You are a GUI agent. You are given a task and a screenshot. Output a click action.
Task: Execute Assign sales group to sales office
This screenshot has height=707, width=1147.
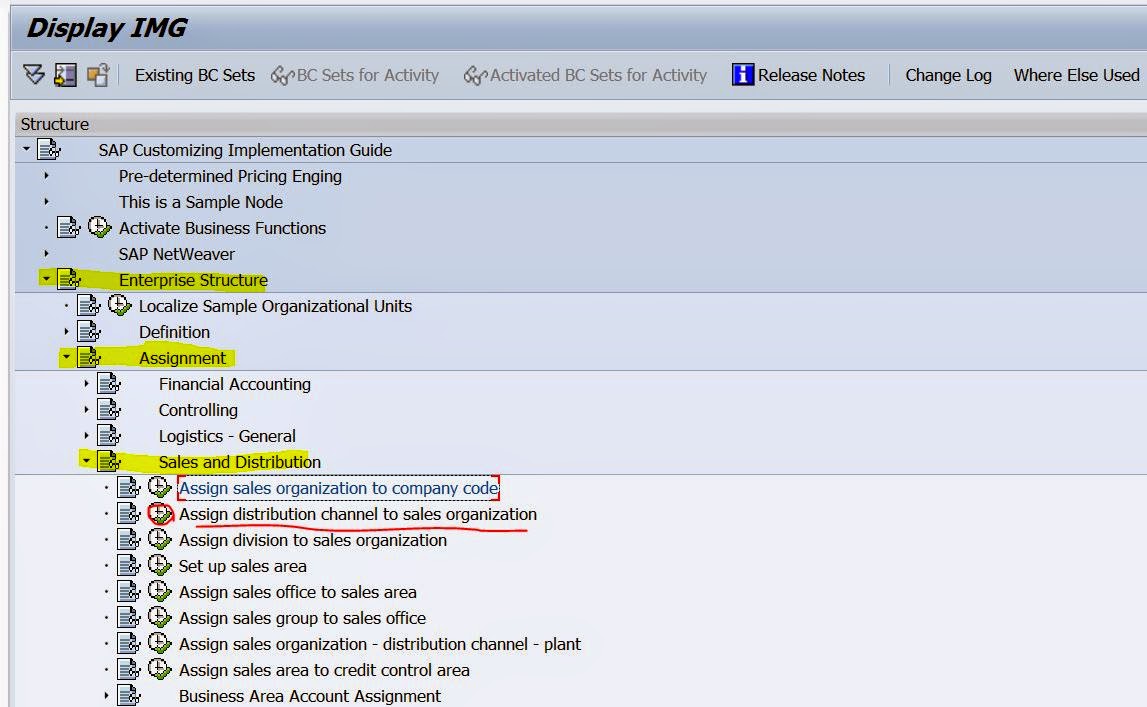pos(159,617)
